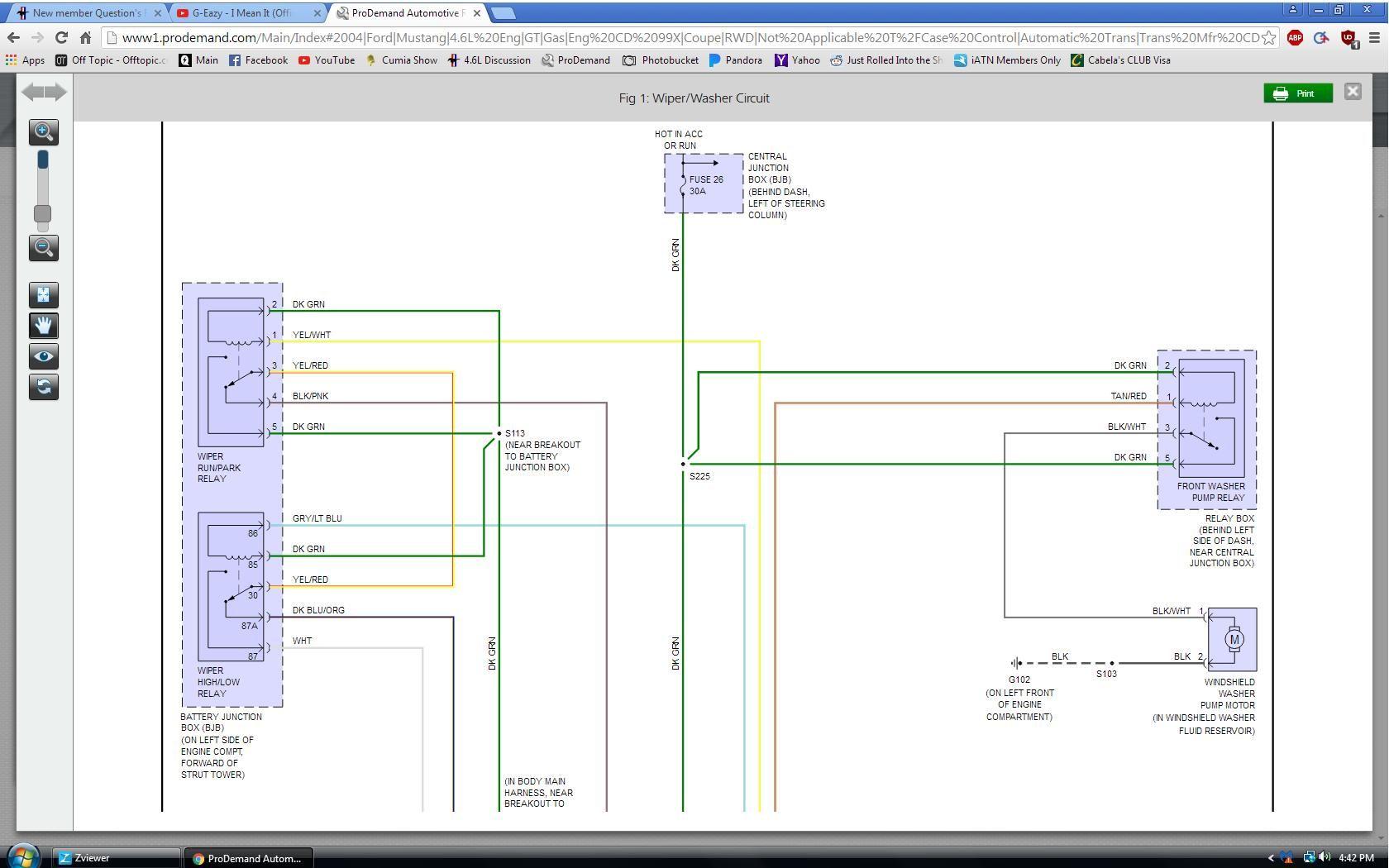Click the zoom in magnifier button
The image size is (1389, 868).
click(44, 131)
